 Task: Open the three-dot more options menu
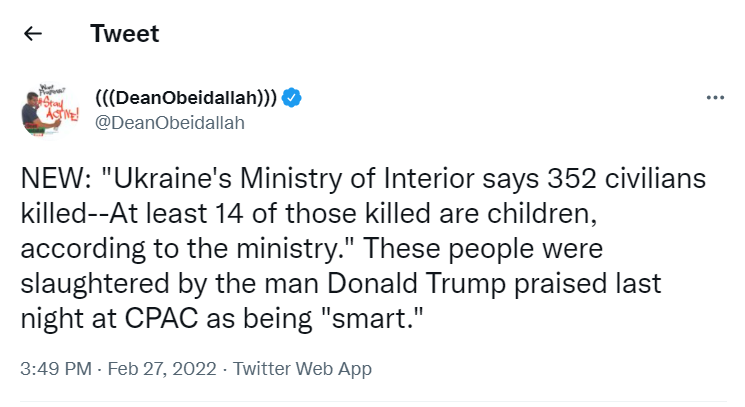point(714,98)
